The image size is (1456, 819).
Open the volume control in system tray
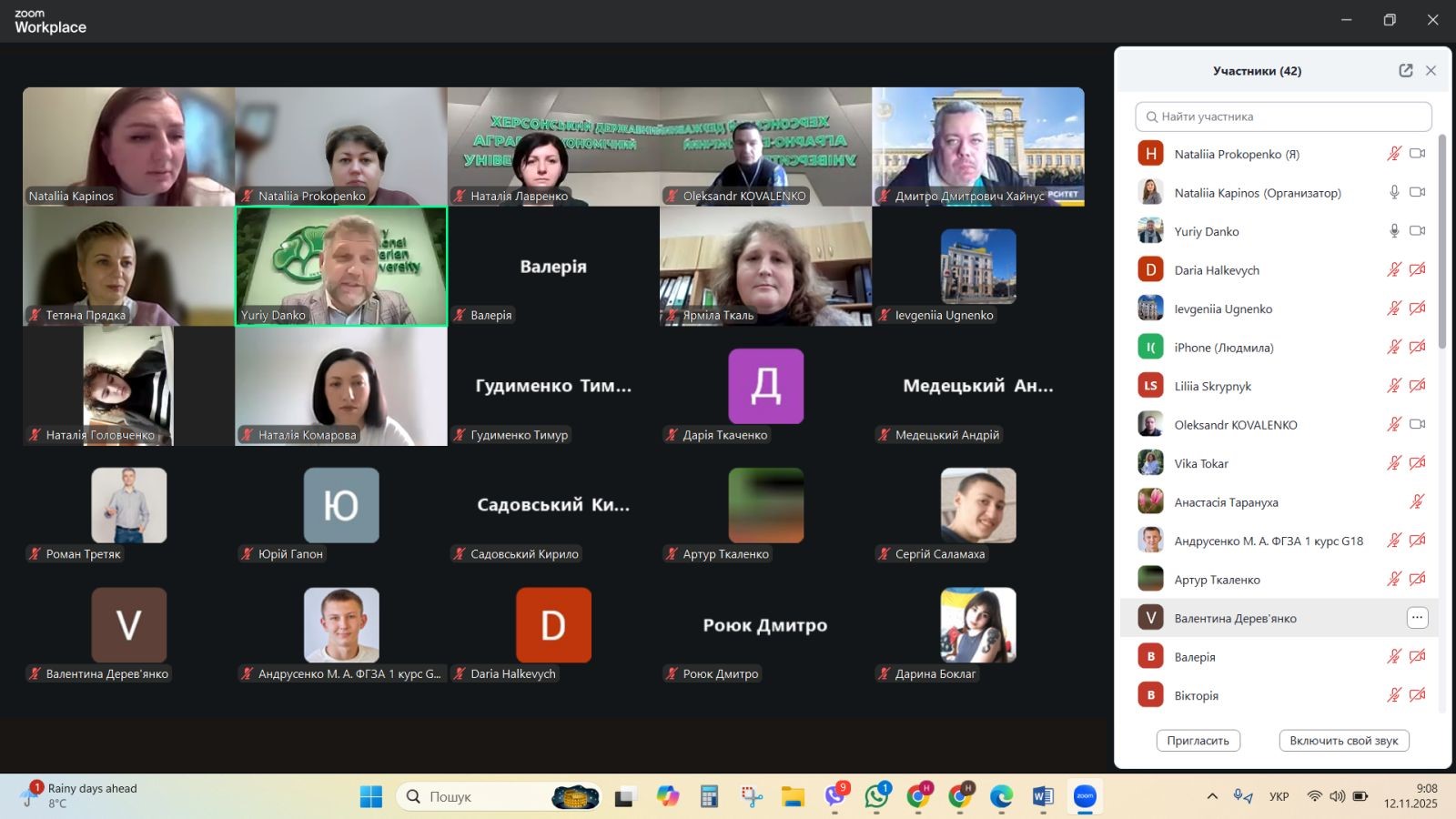point(1337,796)
